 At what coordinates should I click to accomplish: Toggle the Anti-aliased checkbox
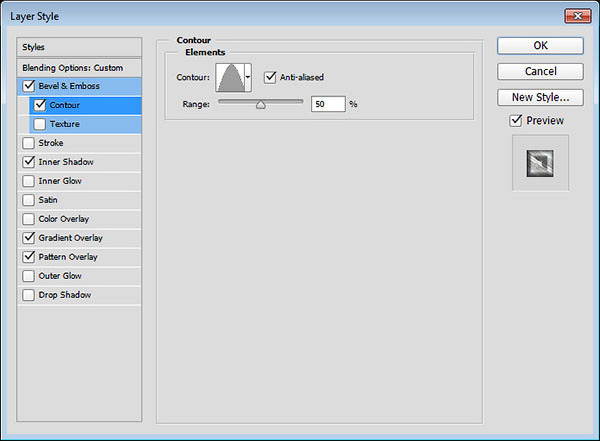270,77
